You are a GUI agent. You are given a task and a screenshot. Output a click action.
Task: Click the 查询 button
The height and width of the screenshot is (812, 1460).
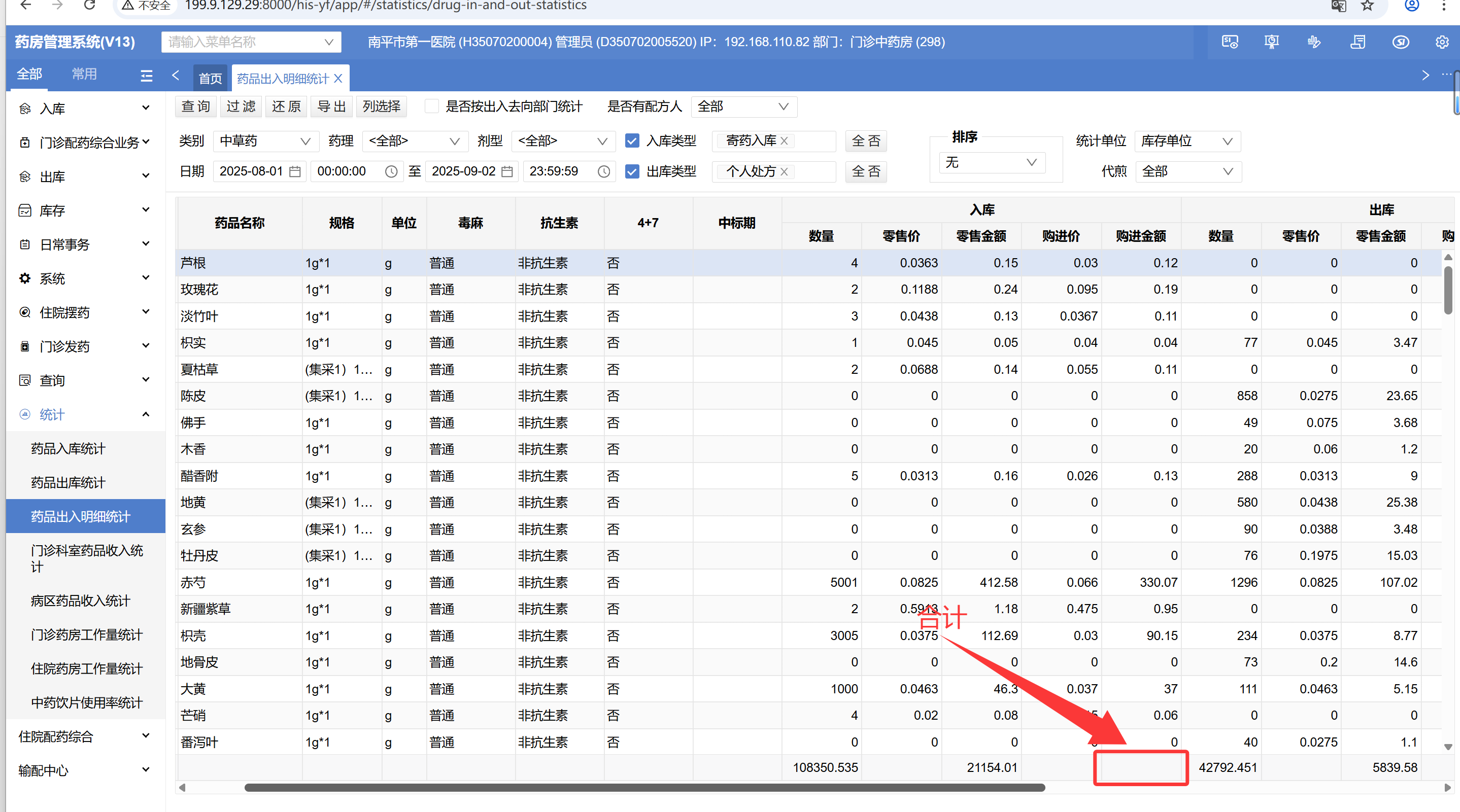195,107
